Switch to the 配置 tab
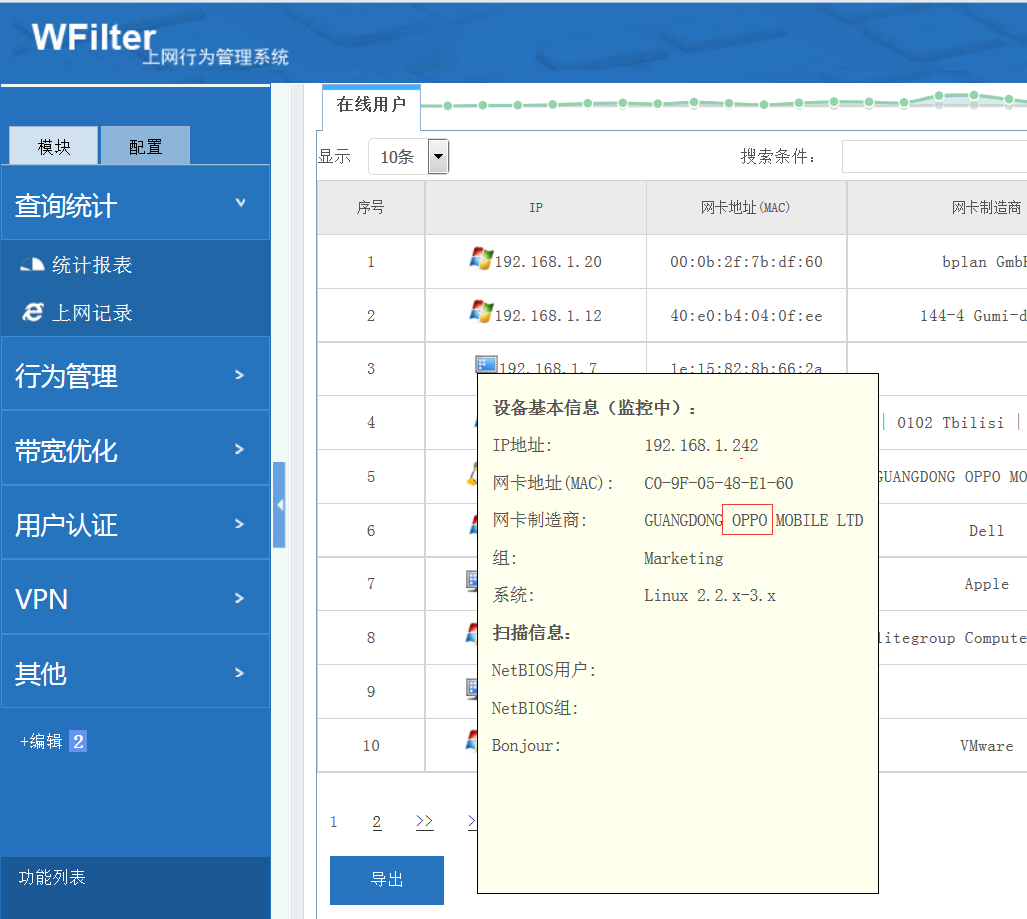Screen dimensions: 1027x919 pos(145,147)
